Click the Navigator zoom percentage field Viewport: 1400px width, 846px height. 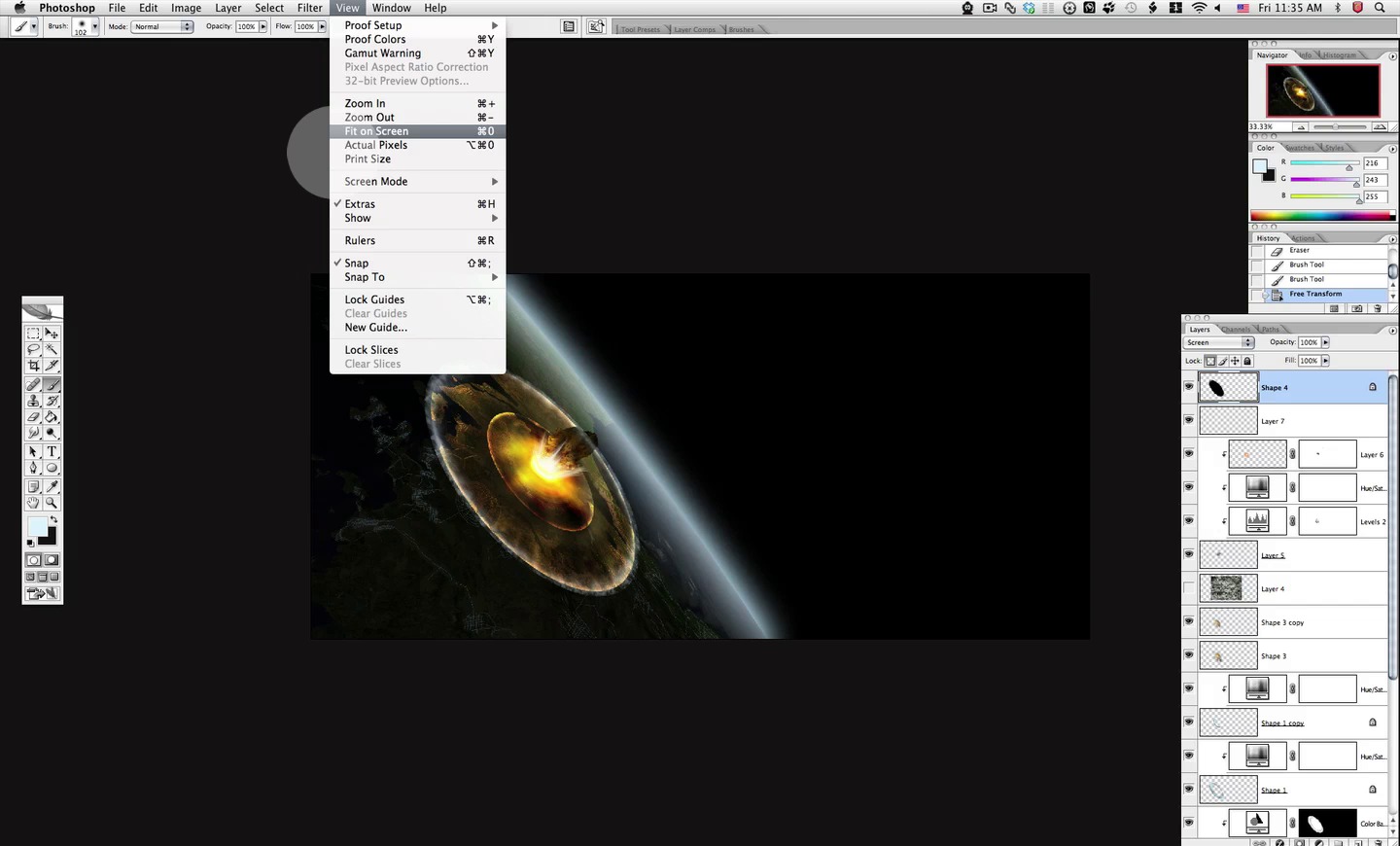click(x=1270, y=127)
